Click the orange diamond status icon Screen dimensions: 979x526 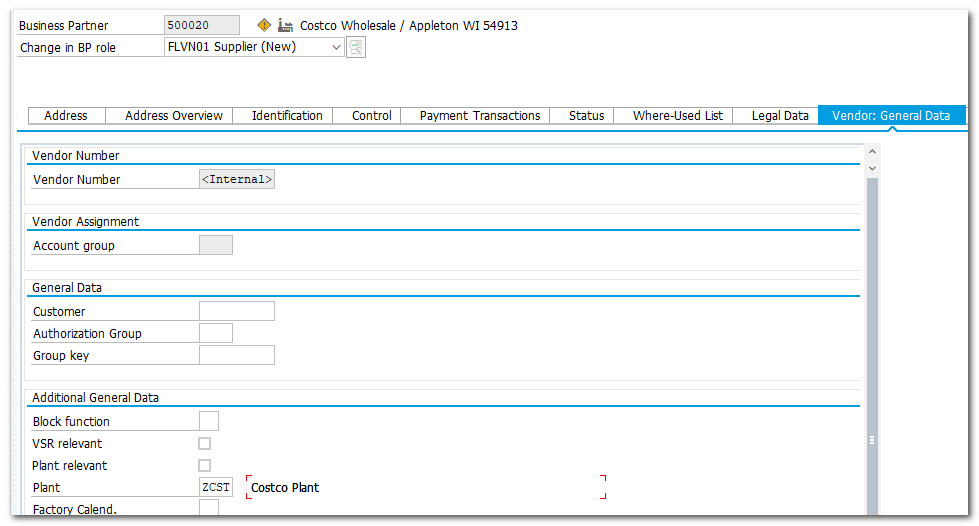(x=264, y=25)
